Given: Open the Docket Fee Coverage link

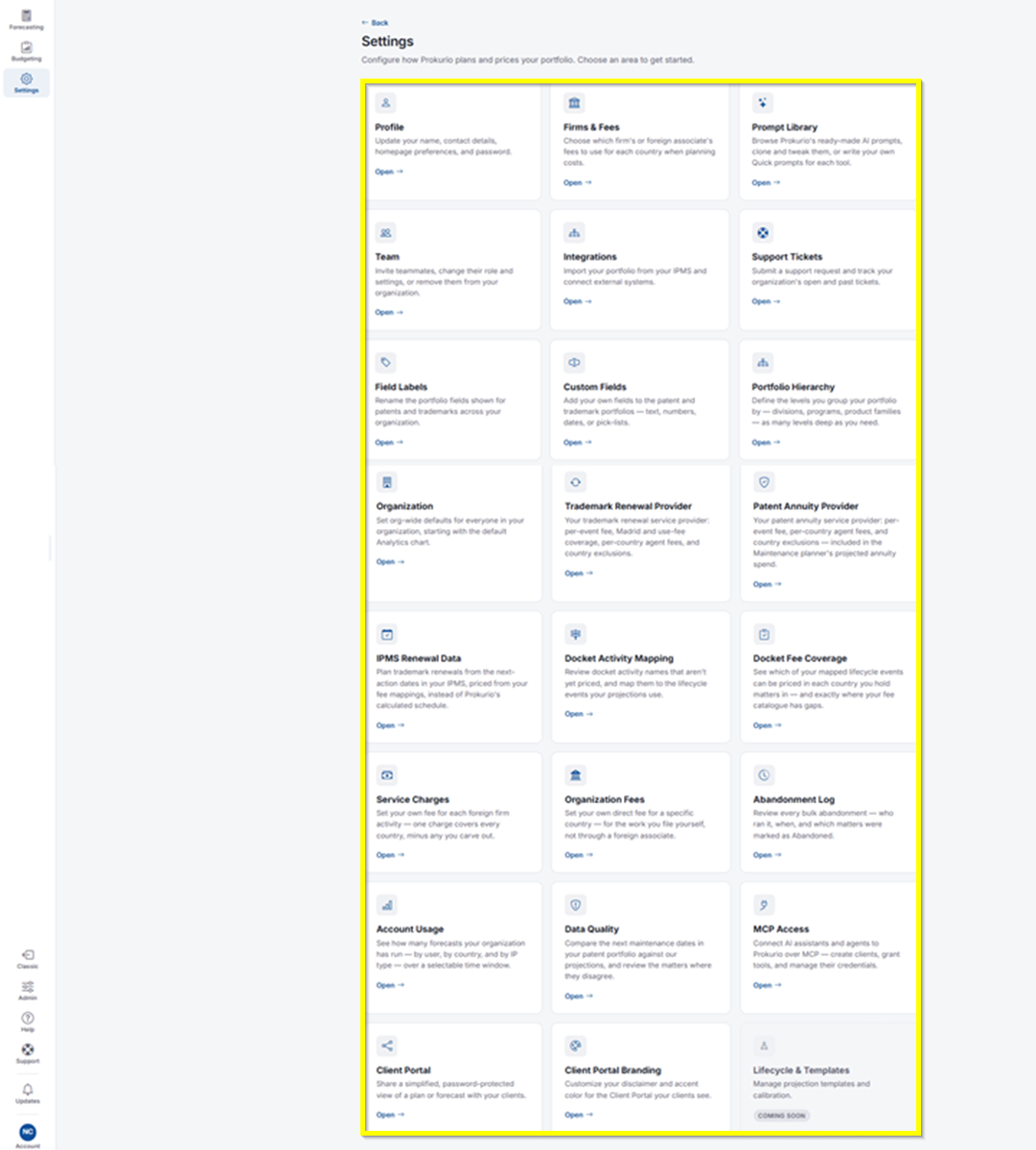Looking at the screenshot, I should pyautogui.click(x=768, y=725).
